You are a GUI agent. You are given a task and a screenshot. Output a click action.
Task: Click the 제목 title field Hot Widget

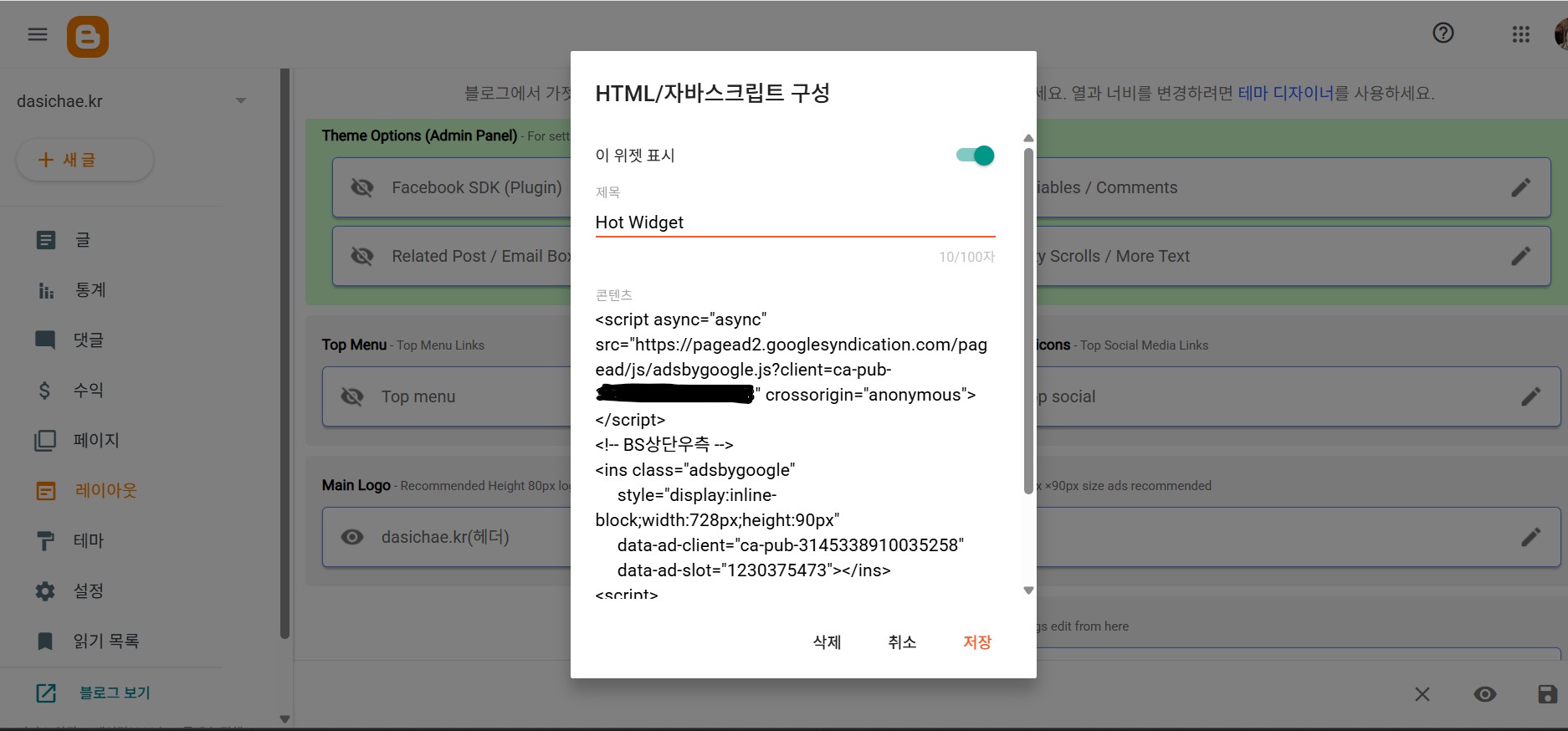tap(795, 222)
